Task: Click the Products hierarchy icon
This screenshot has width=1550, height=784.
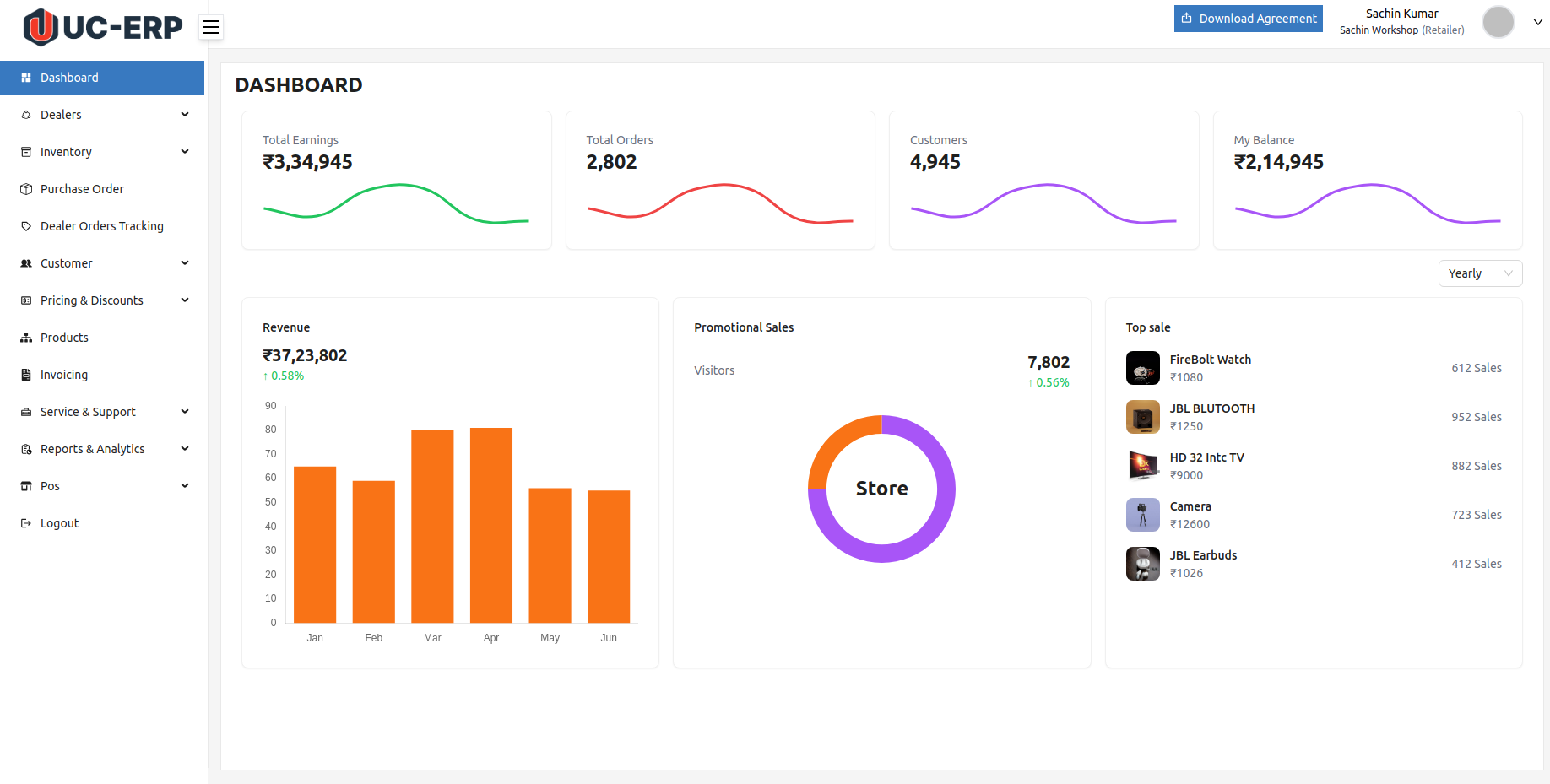Action: pos(26,338)
